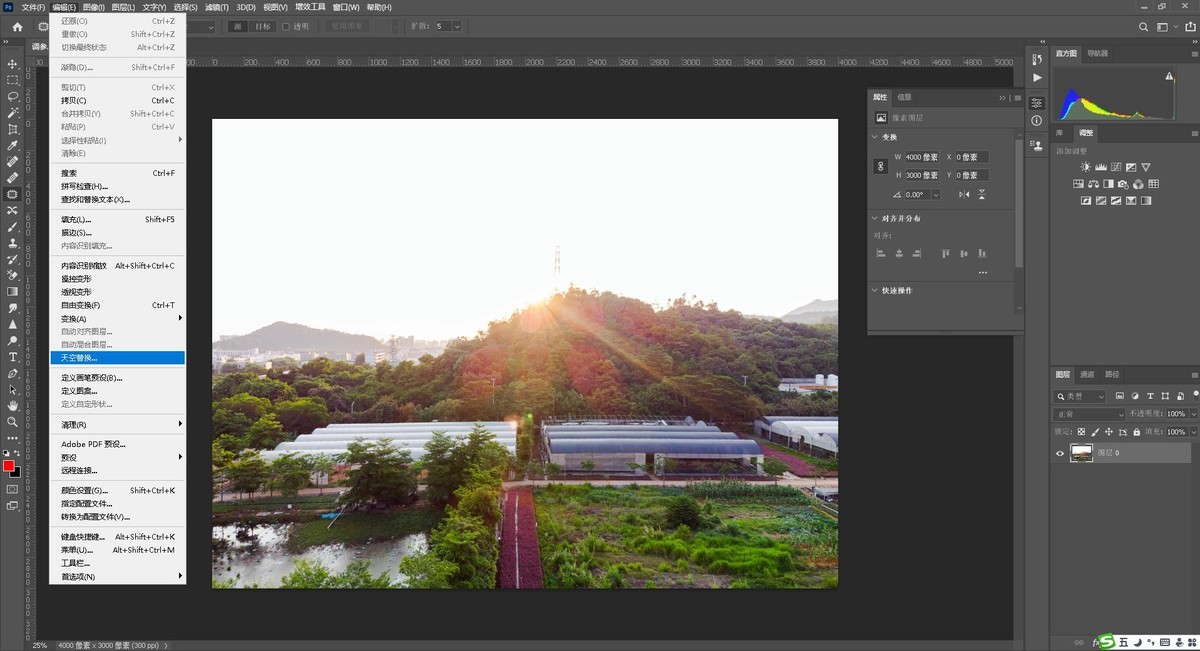Click the Home icon in the options bar
The width and height of the screenshot is (1200, 651).
tap(17, 27)
